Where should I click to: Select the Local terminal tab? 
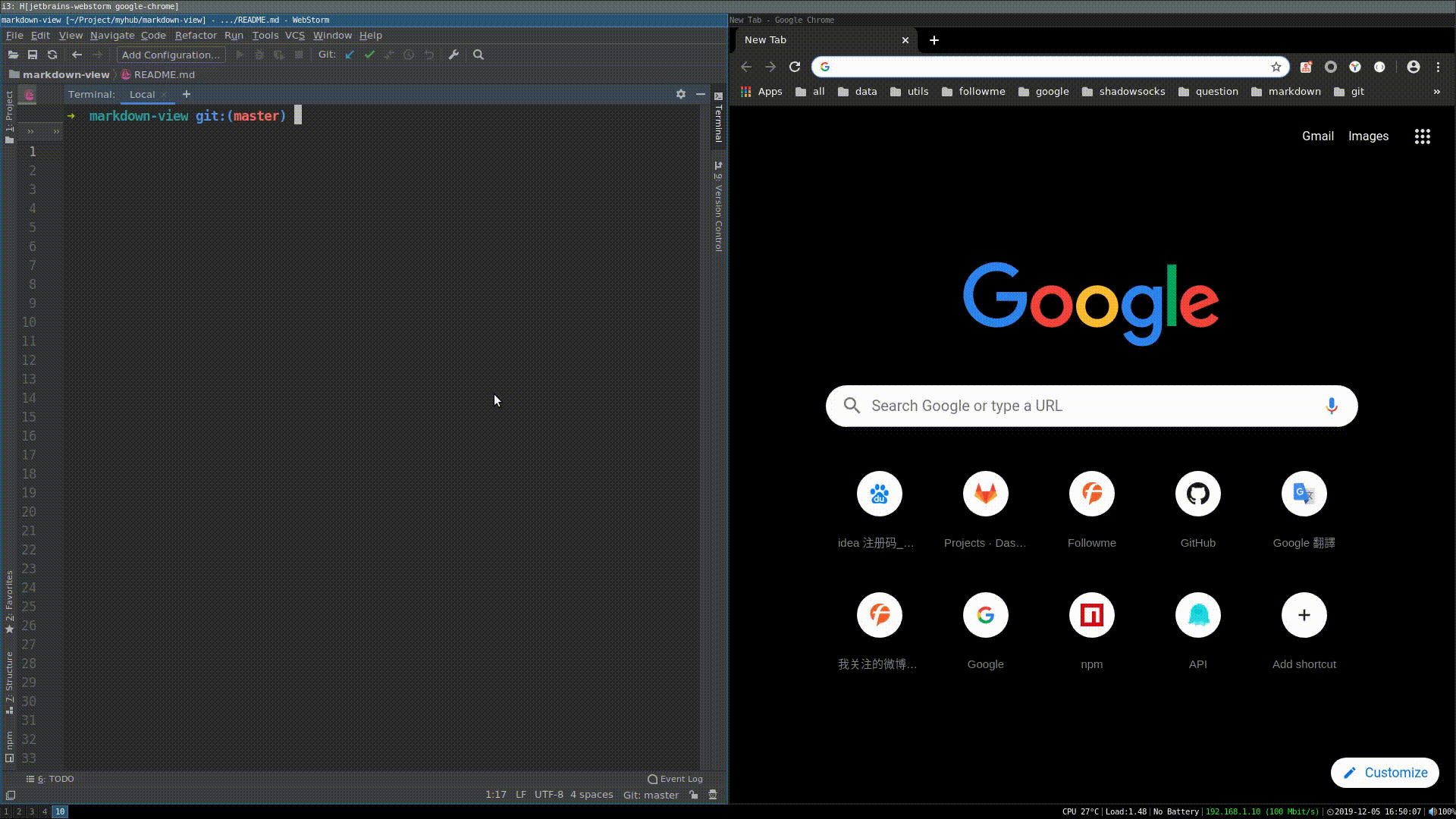(x=142, y=94)
